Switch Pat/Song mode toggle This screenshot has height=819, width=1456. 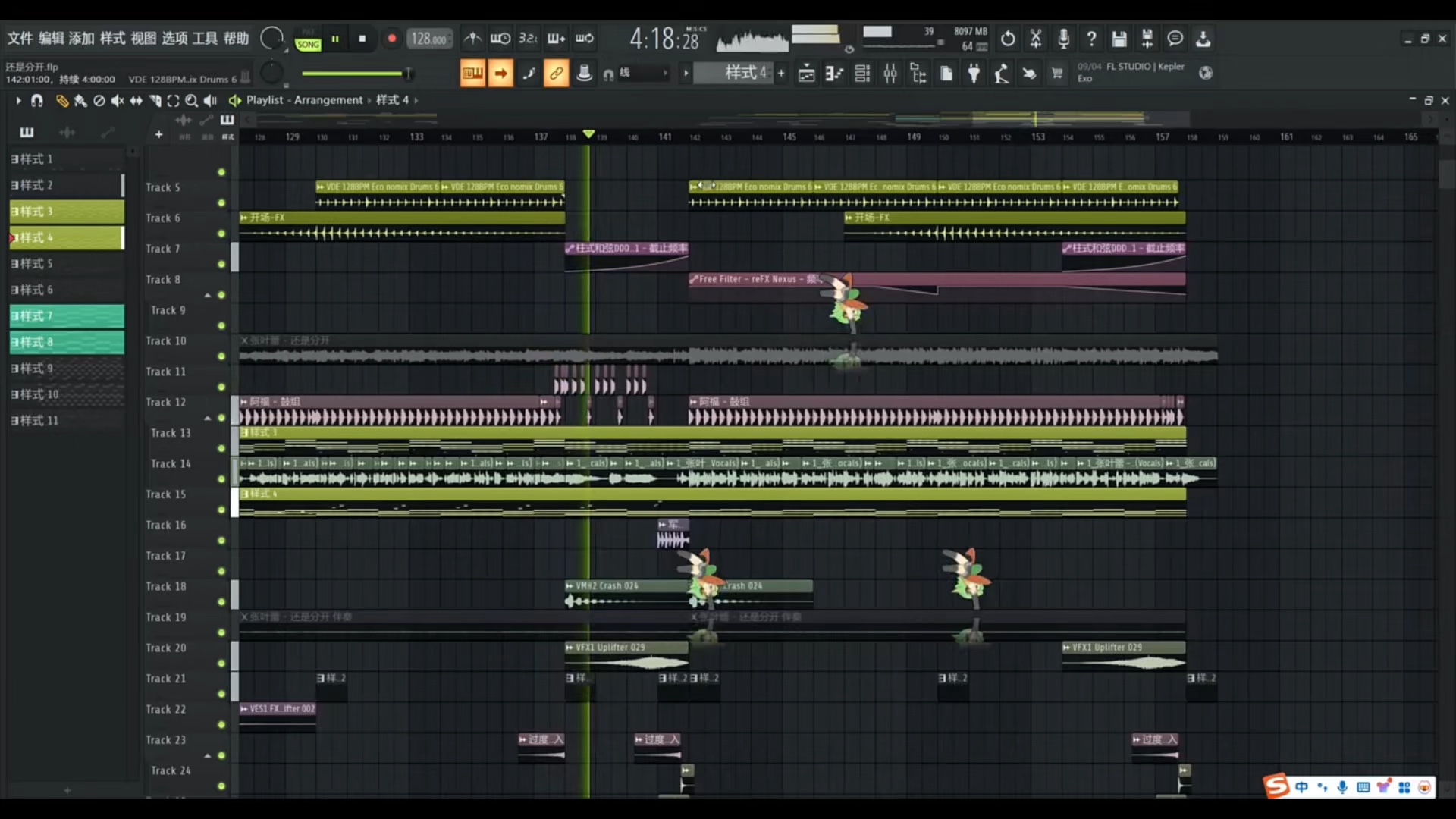[x=308, y=39]
